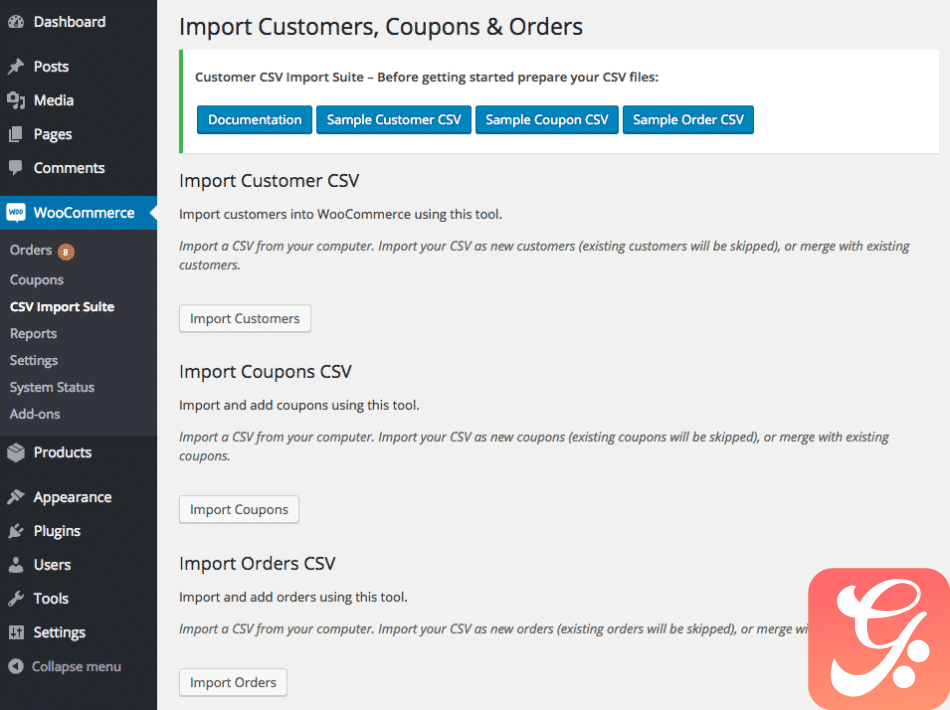Click the Appearance paintbrush icon
This screenshot has height=710, width=950.
point(16,497)
